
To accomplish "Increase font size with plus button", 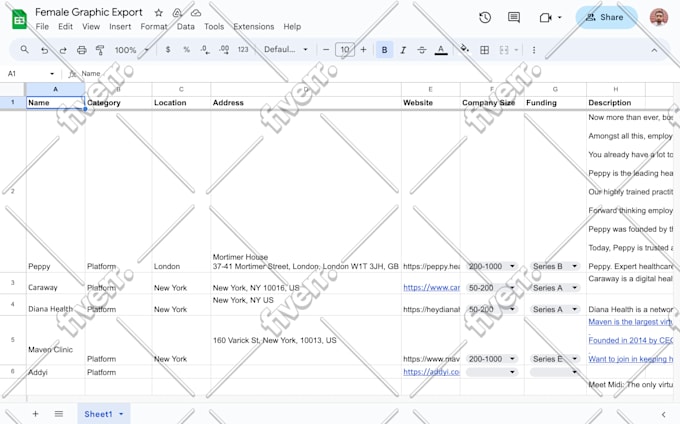I will tap(363, 50).
